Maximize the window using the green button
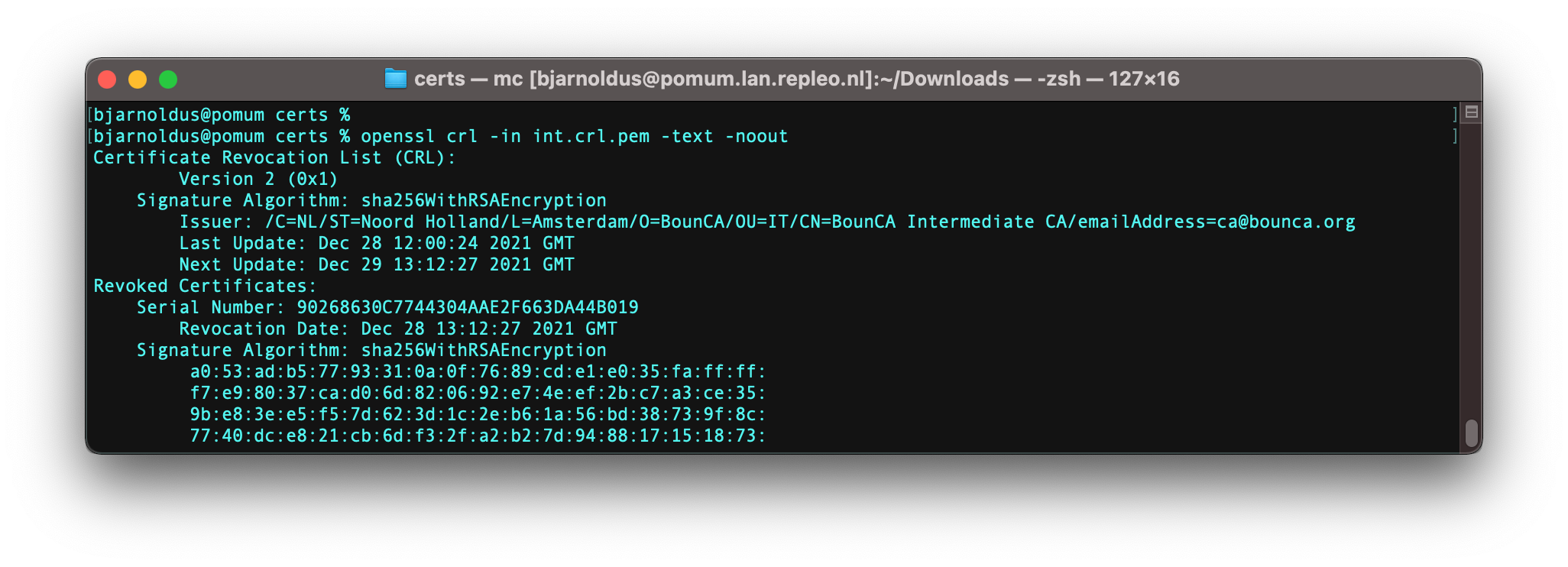The image size is (1568, 567). pyautogui.click(x=168, y=79)
